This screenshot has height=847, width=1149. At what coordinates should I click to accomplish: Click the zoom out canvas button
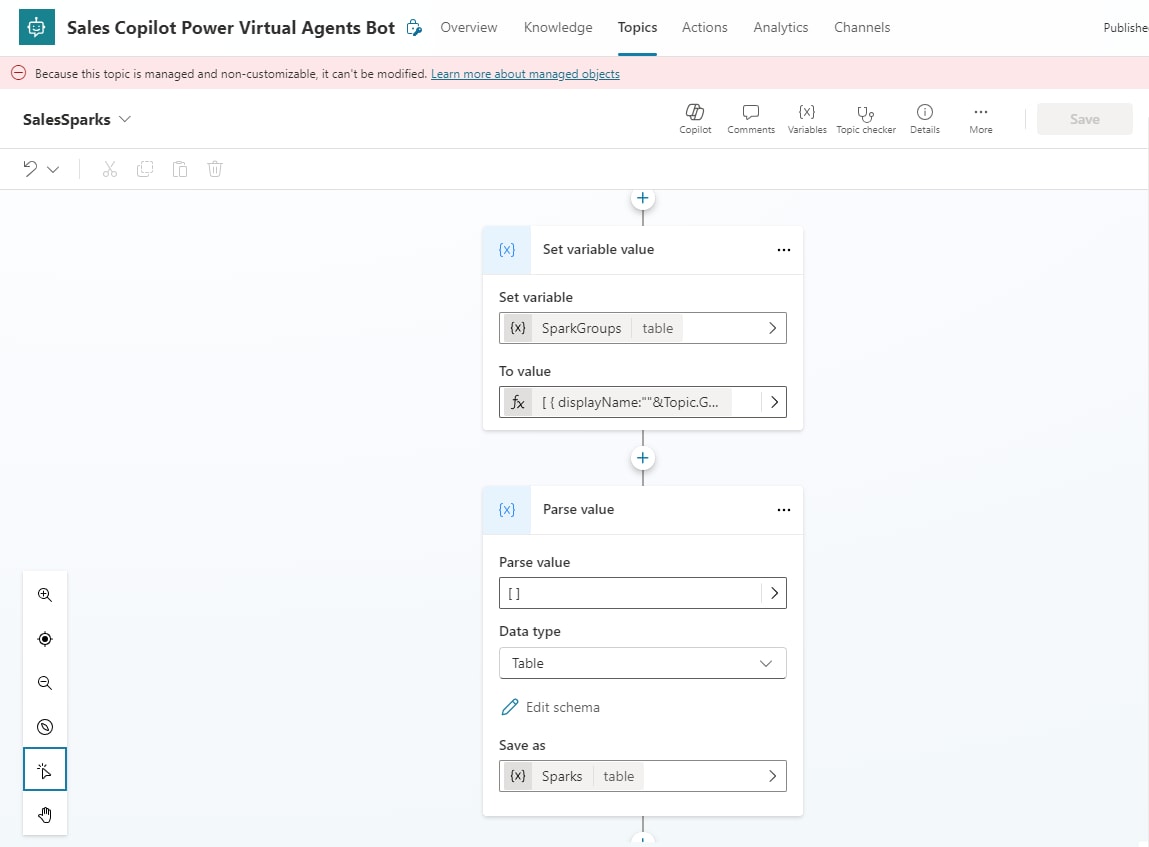[x=45, y=683]
